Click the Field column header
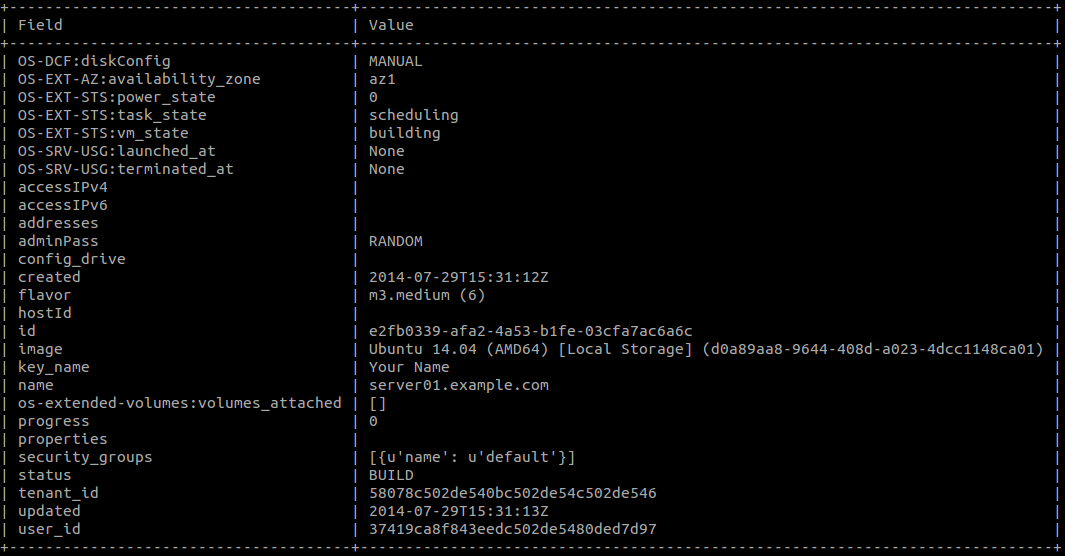Screen dimensions: 1065x556 [40, 25]
